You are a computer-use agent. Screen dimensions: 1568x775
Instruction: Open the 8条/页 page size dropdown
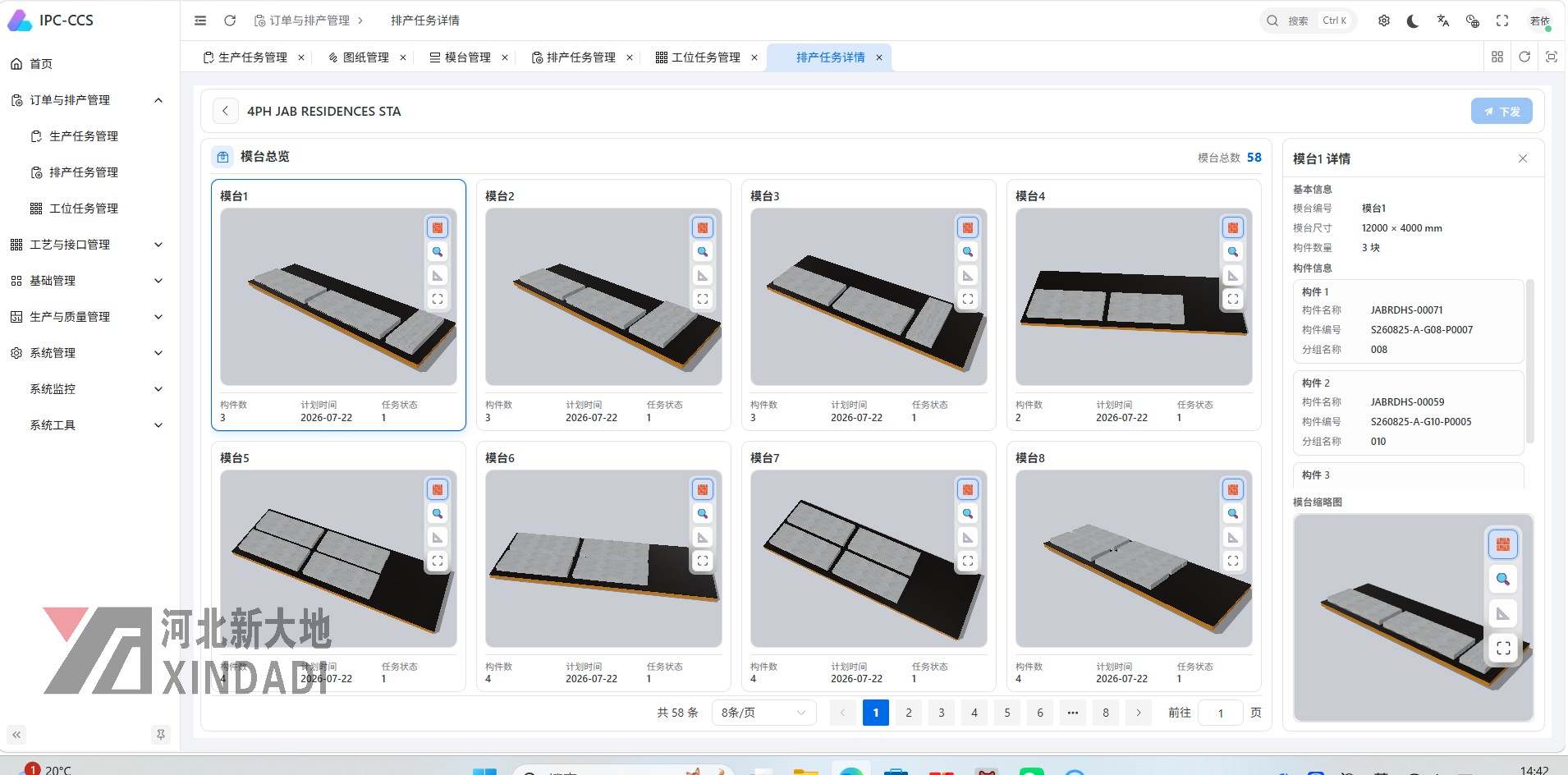pyautogui.click(x=763, y=713)
